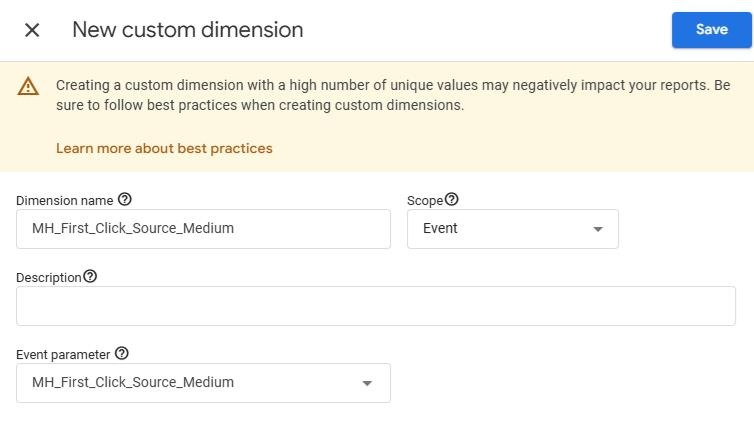Click the help icon next to Scope
Viewport: 754px width, 424px height.
coord(452,200)
